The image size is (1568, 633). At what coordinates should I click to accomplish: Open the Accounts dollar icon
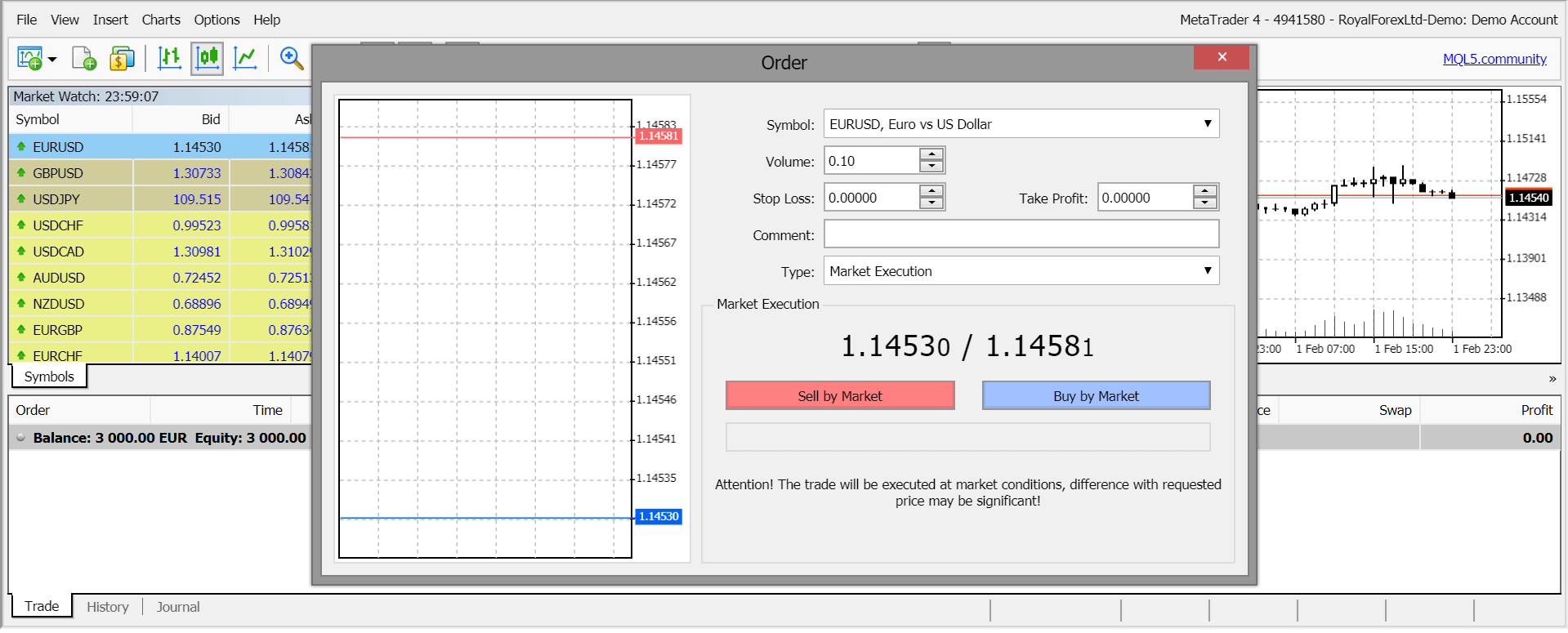tap(123, 59)
